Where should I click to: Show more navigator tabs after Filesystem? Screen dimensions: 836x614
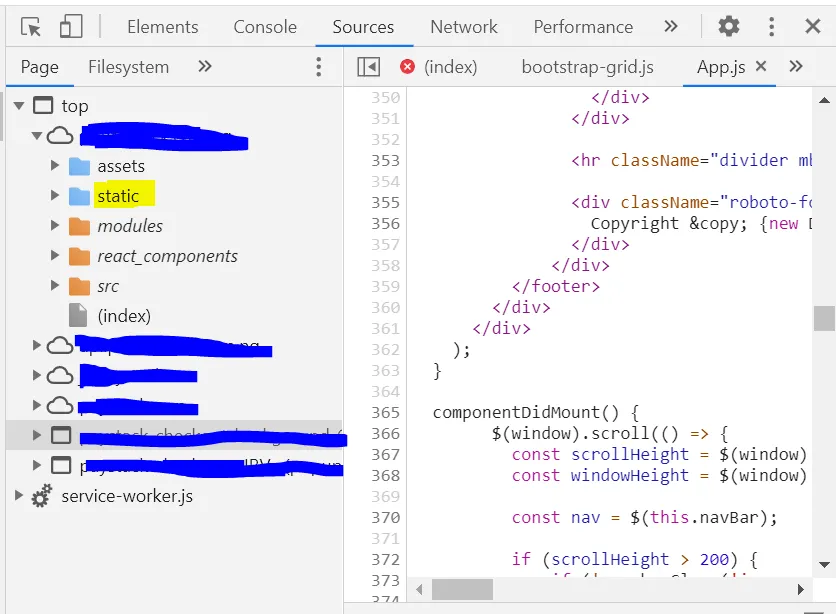click(205, 67)
